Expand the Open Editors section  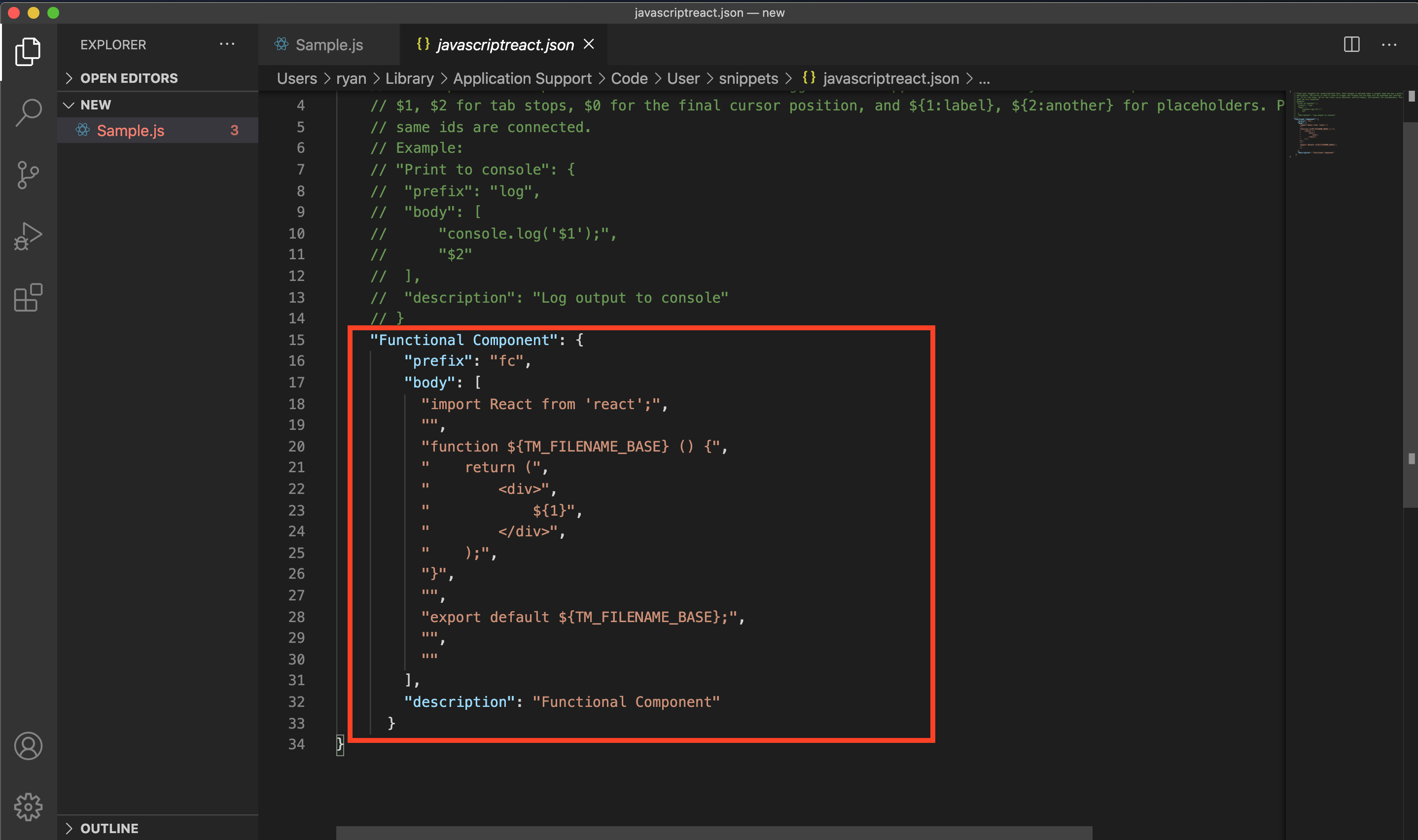pos(129,78)
